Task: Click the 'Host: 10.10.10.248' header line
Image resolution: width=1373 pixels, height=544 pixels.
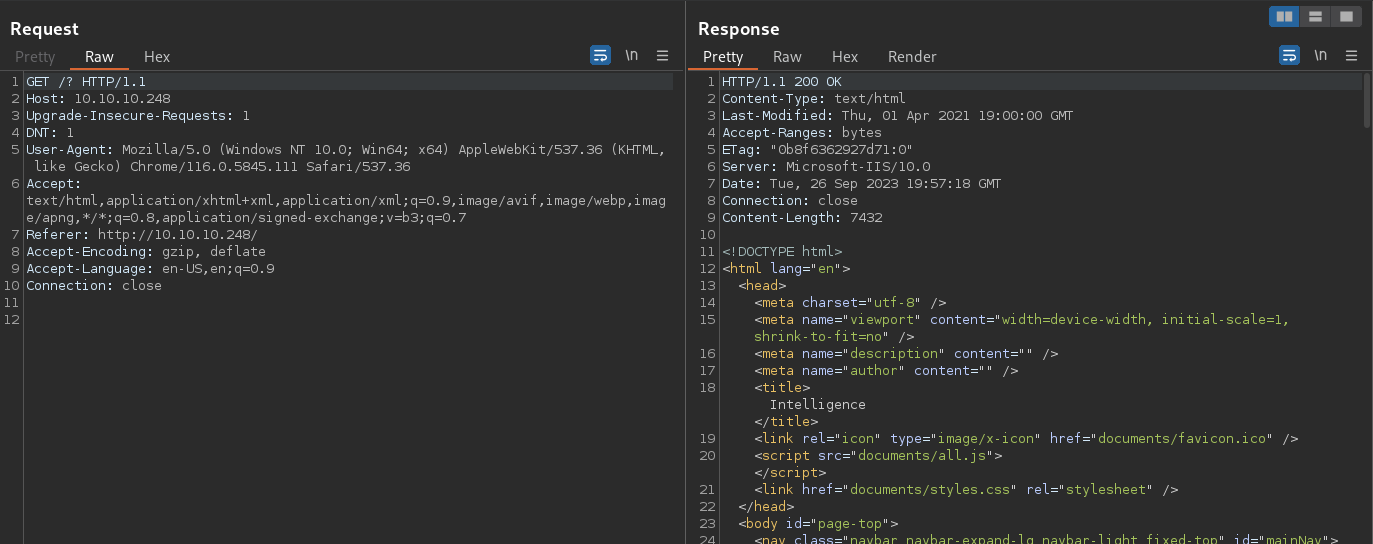Action: (x=98, y=99)
